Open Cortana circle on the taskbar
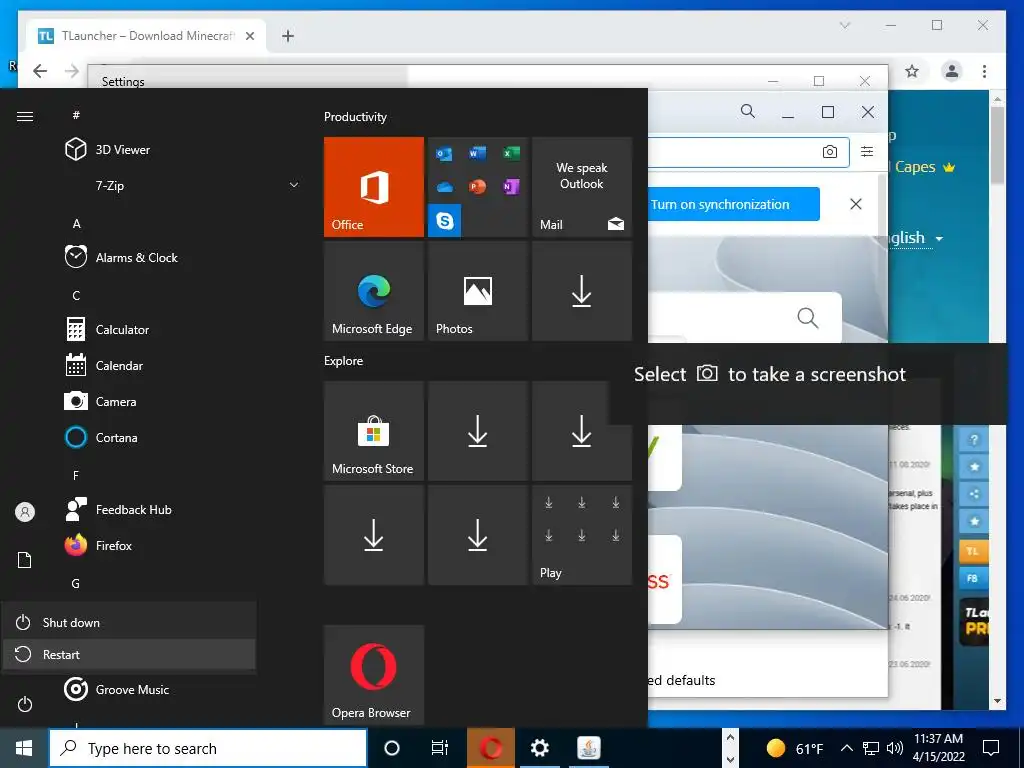Screen dimensions: 1024x768 [392, 748]
